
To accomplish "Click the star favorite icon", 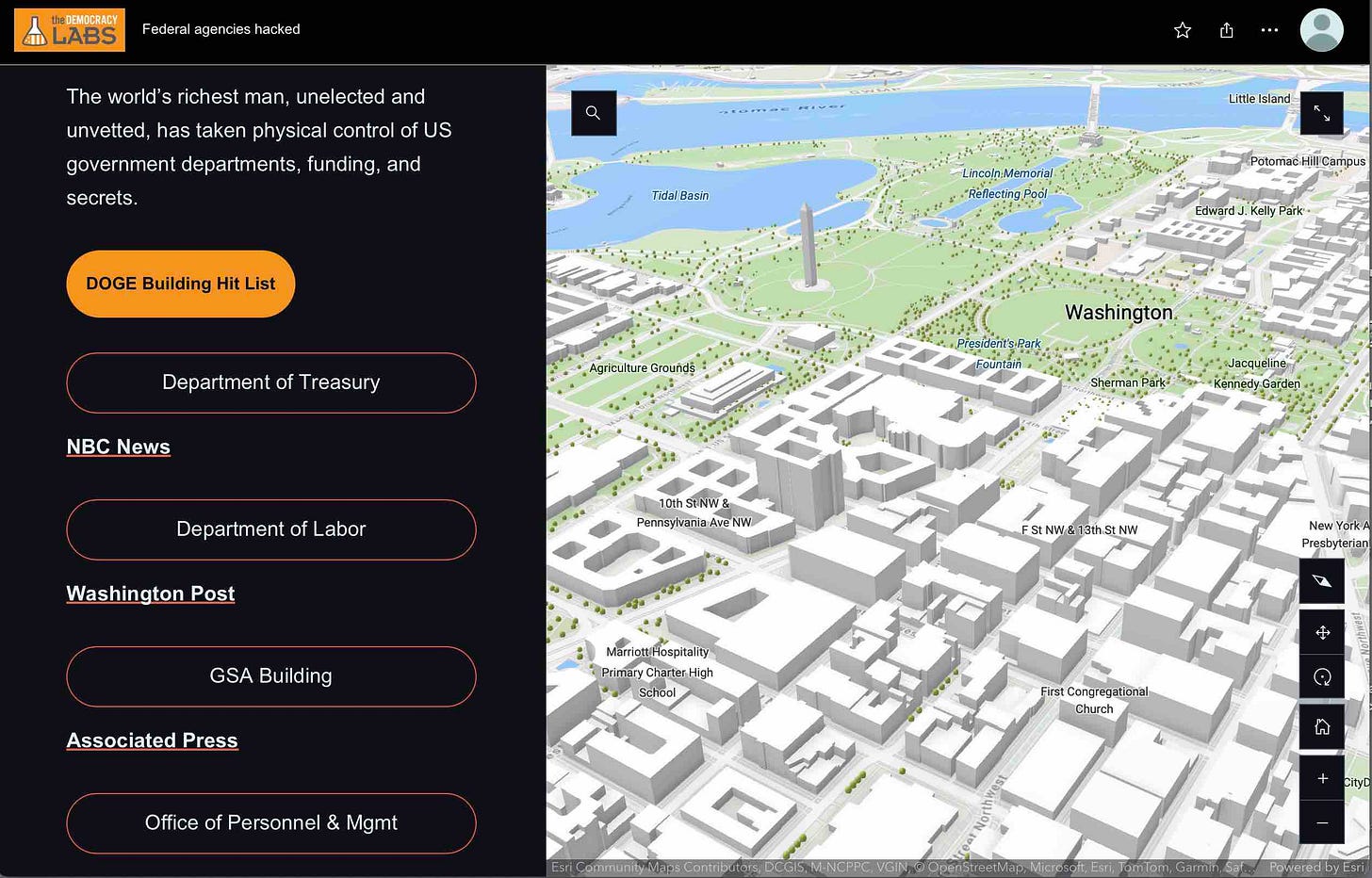I will (1183, 30).
